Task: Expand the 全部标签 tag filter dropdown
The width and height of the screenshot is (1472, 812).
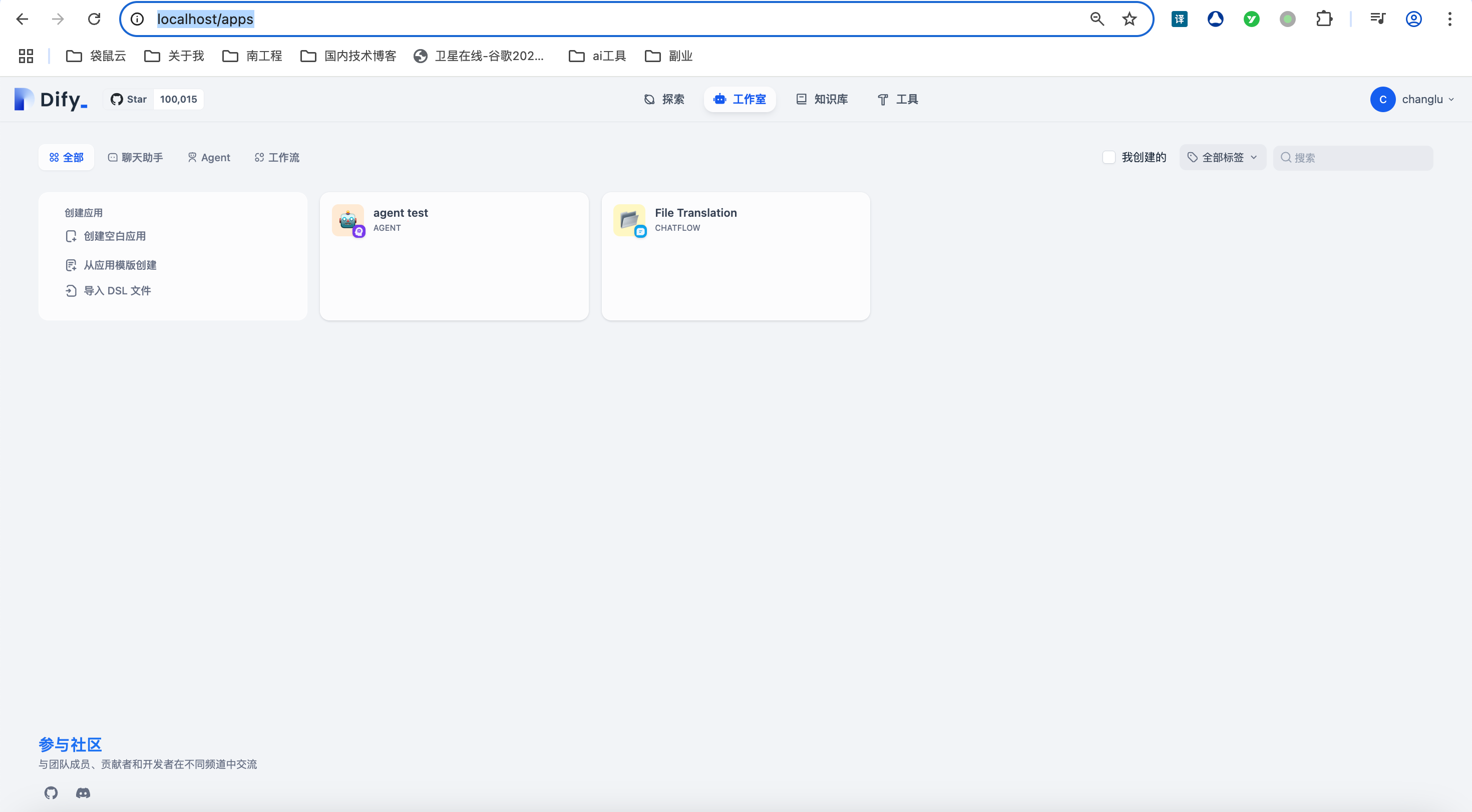Action: point(1222,157)
